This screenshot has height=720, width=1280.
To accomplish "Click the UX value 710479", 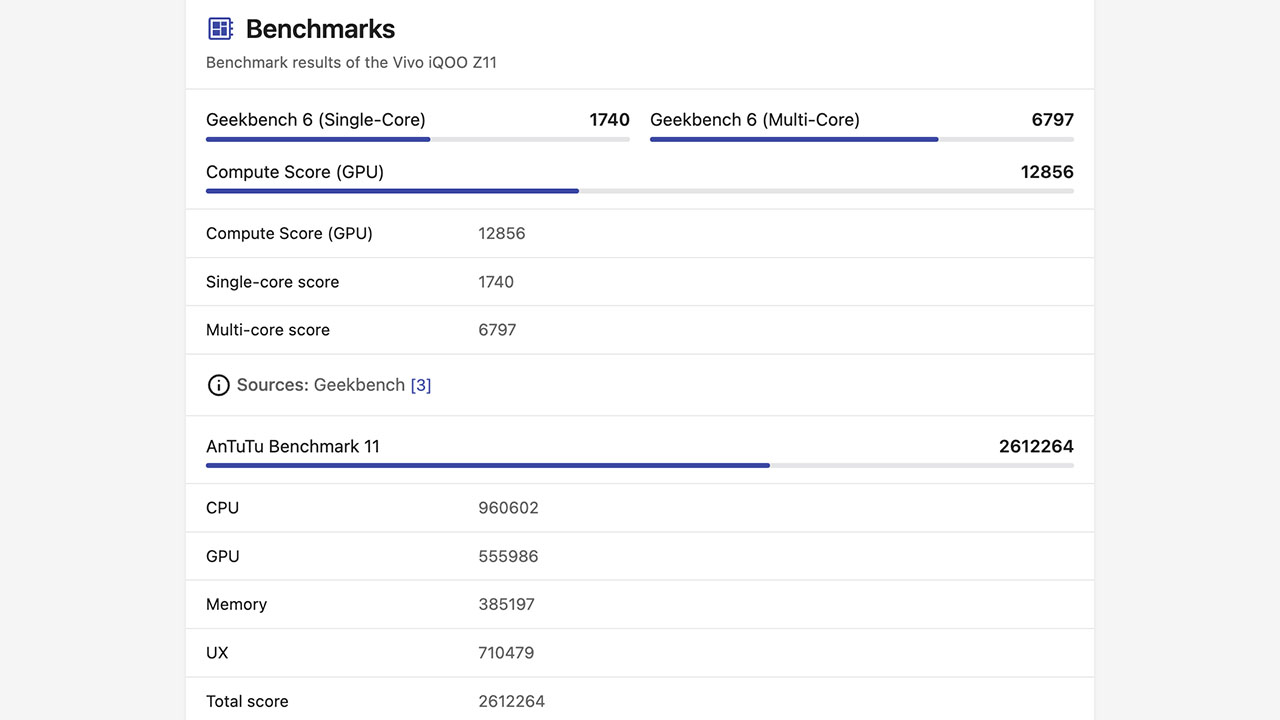I will [x=506, y=653].
